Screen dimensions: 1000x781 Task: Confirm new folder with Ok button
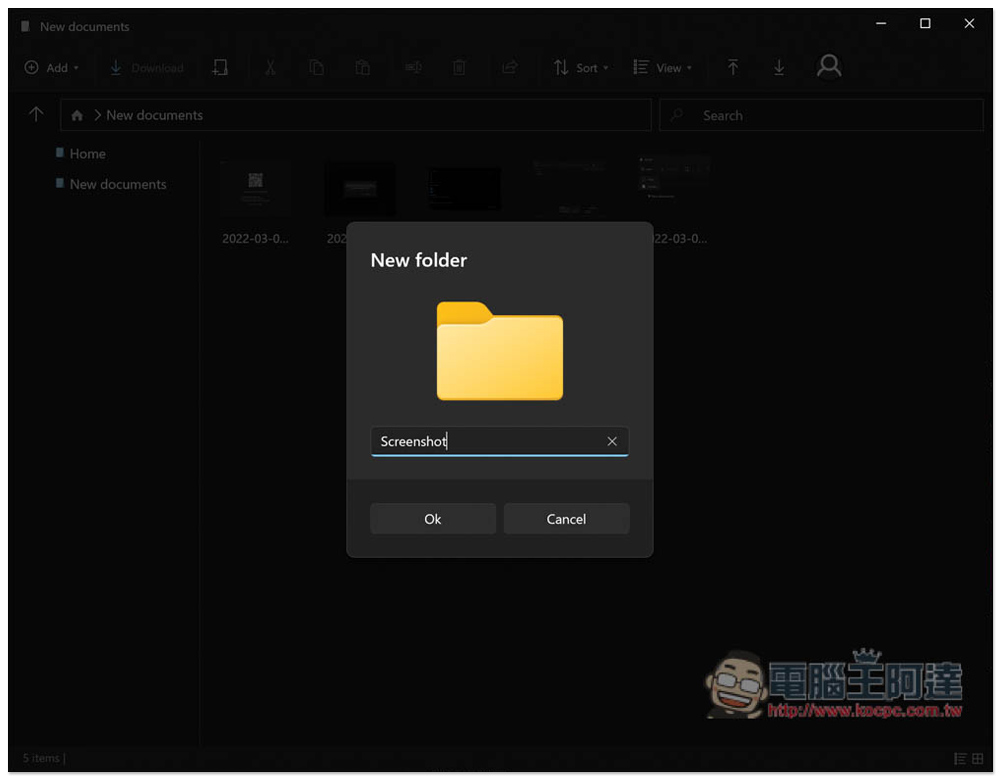pyautogui.click(x=432, y=519)
